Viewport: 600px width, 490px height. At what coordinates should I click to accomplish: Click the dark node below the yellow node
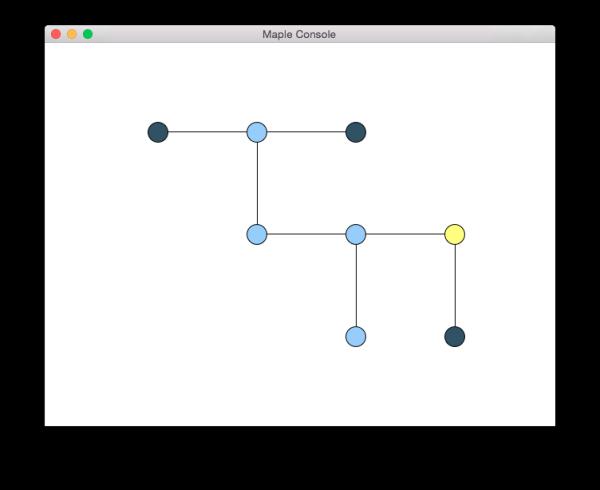(455, 336)
